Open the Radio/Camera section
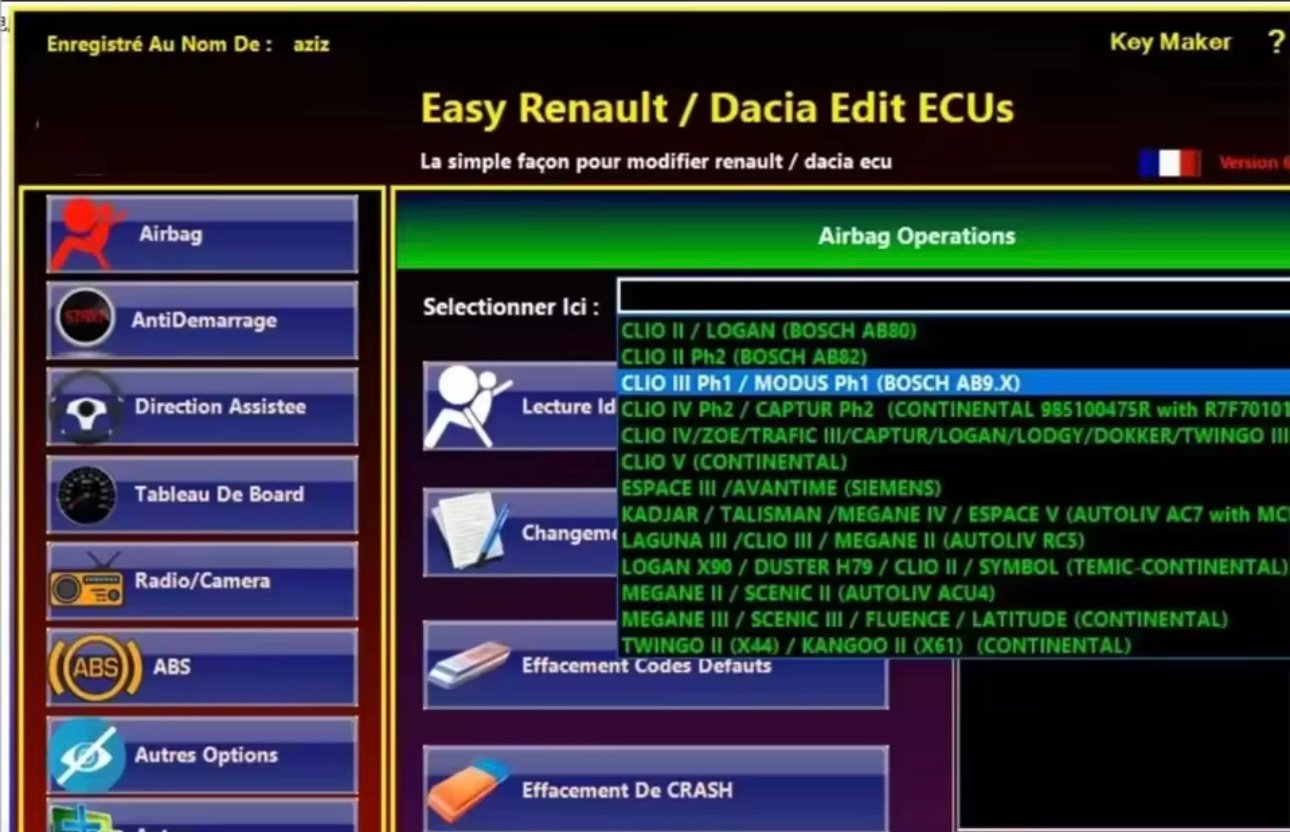This screenshot has width=1290, height=832. pos(202,581)
